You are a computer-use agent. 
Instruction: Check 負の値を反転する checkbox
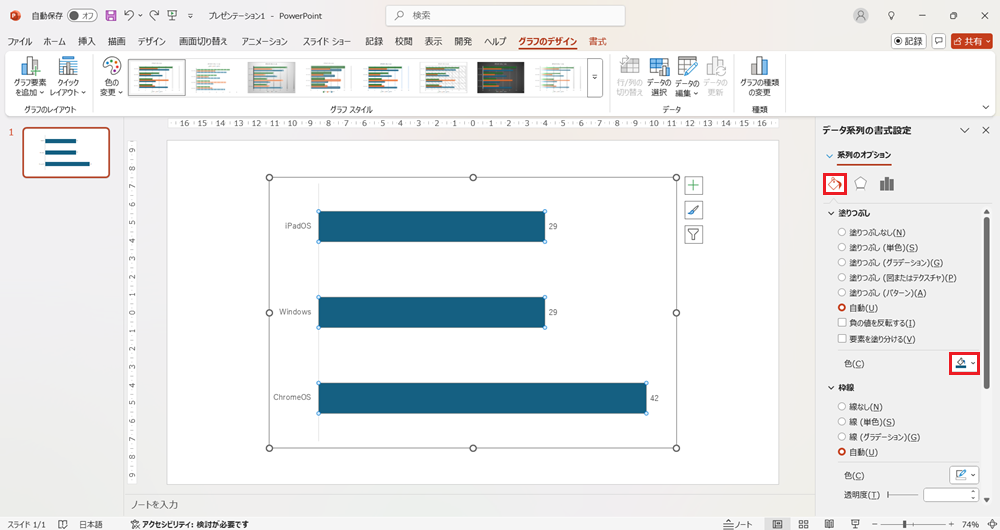tap(842, 323)
